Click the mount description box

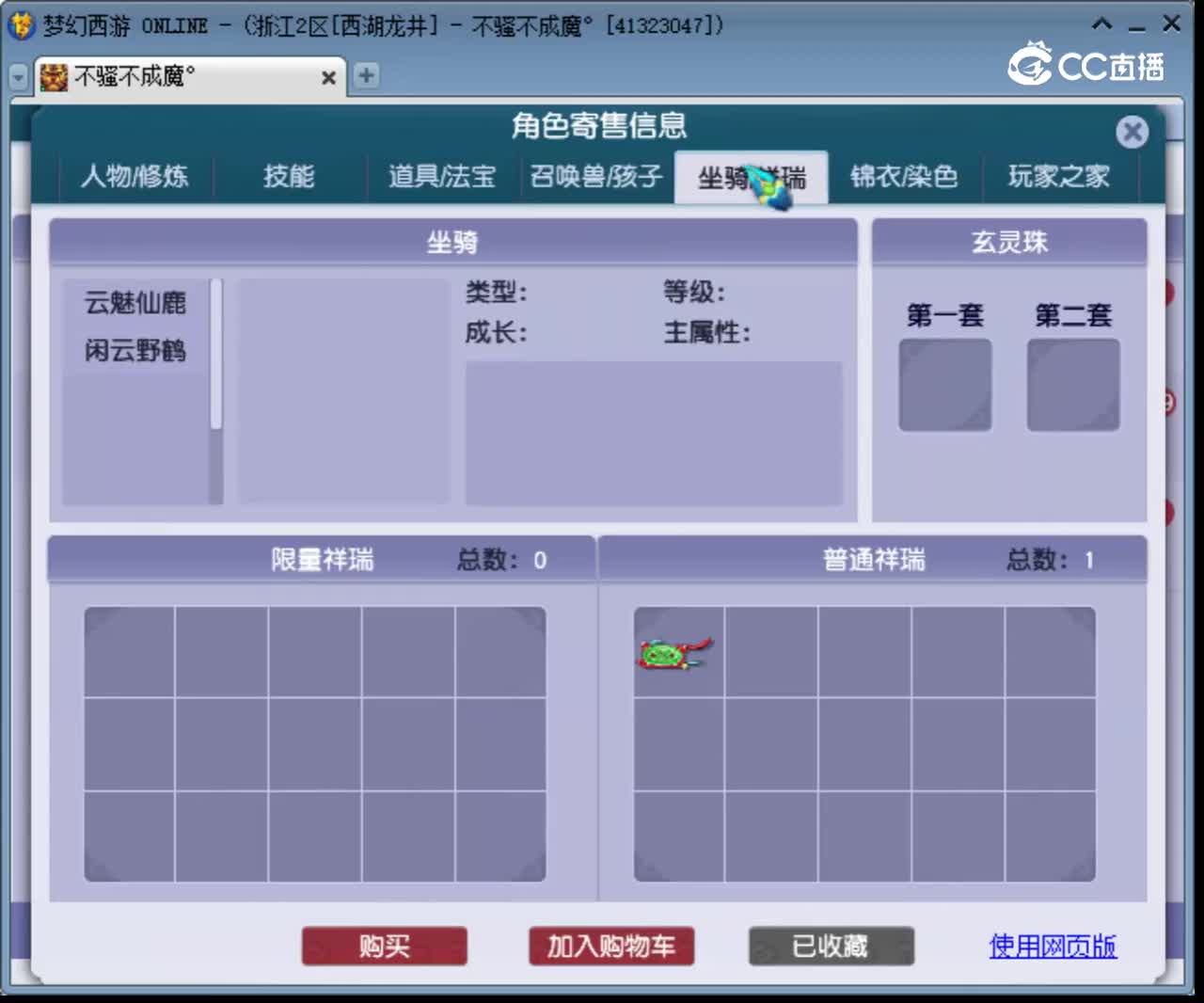coord(654,434)
